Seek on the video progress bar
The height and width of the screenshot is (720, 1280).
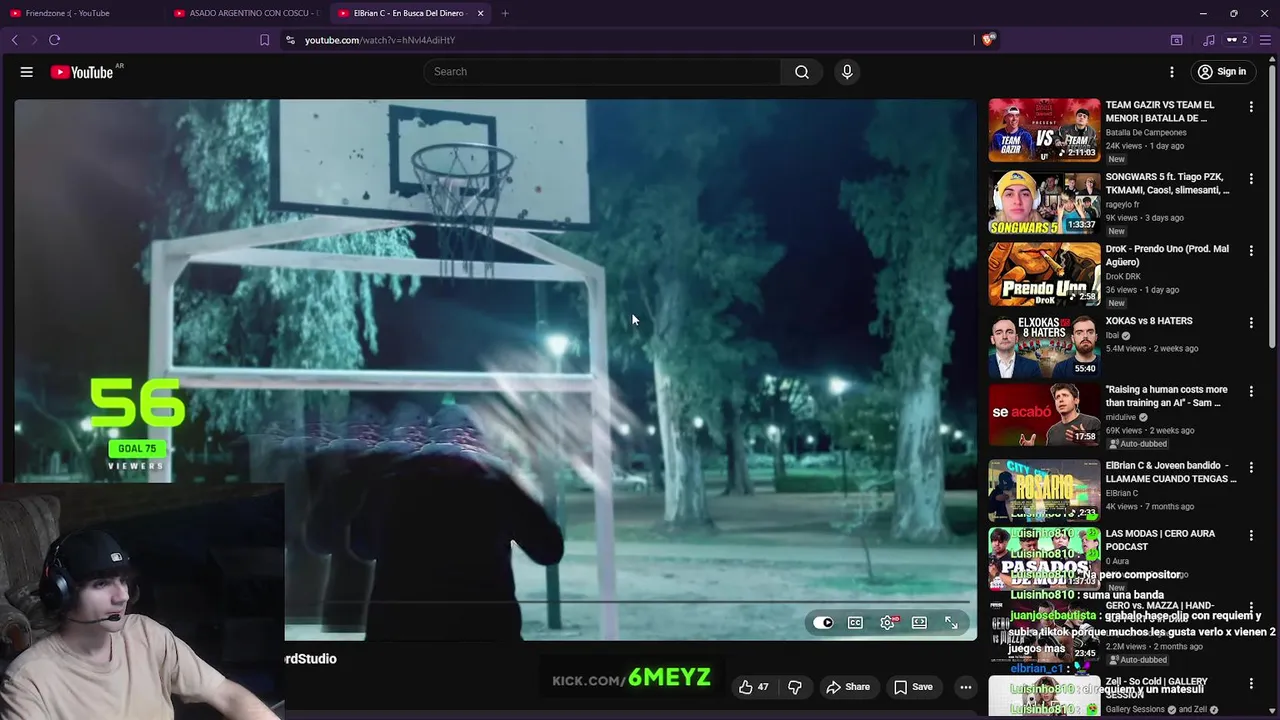click(x=628, y=603)
